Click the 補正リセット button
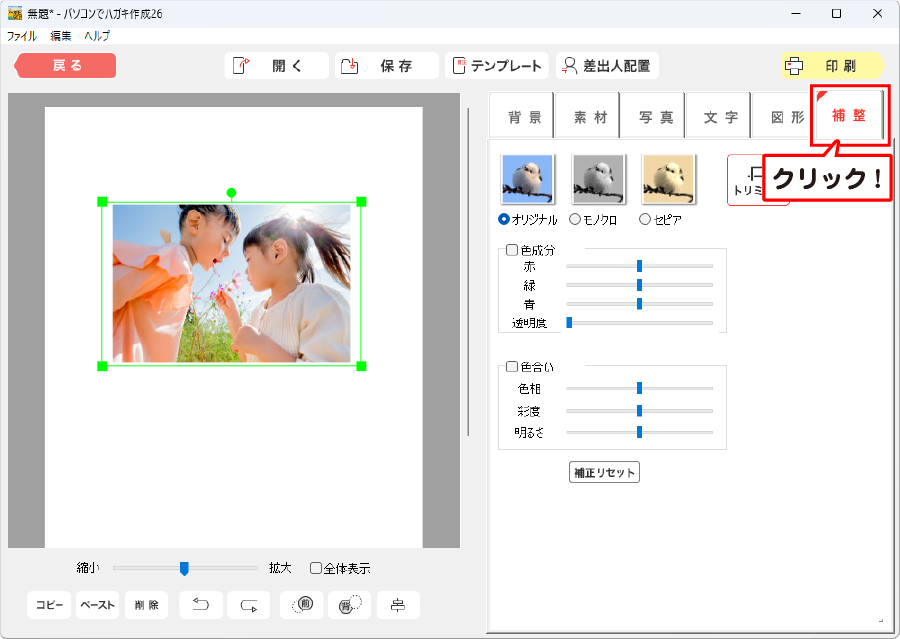The width and height of the screenshot is (900, 639). tap(604, 473)
